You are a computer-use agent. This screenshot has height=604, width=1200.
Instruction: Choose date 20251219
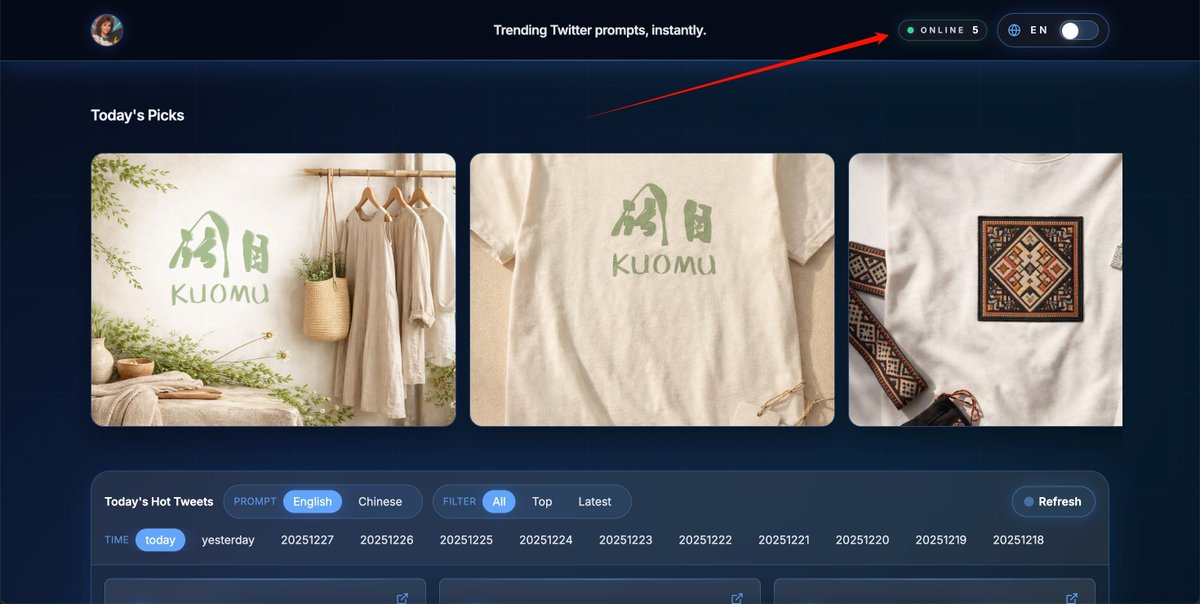point(941,540)
